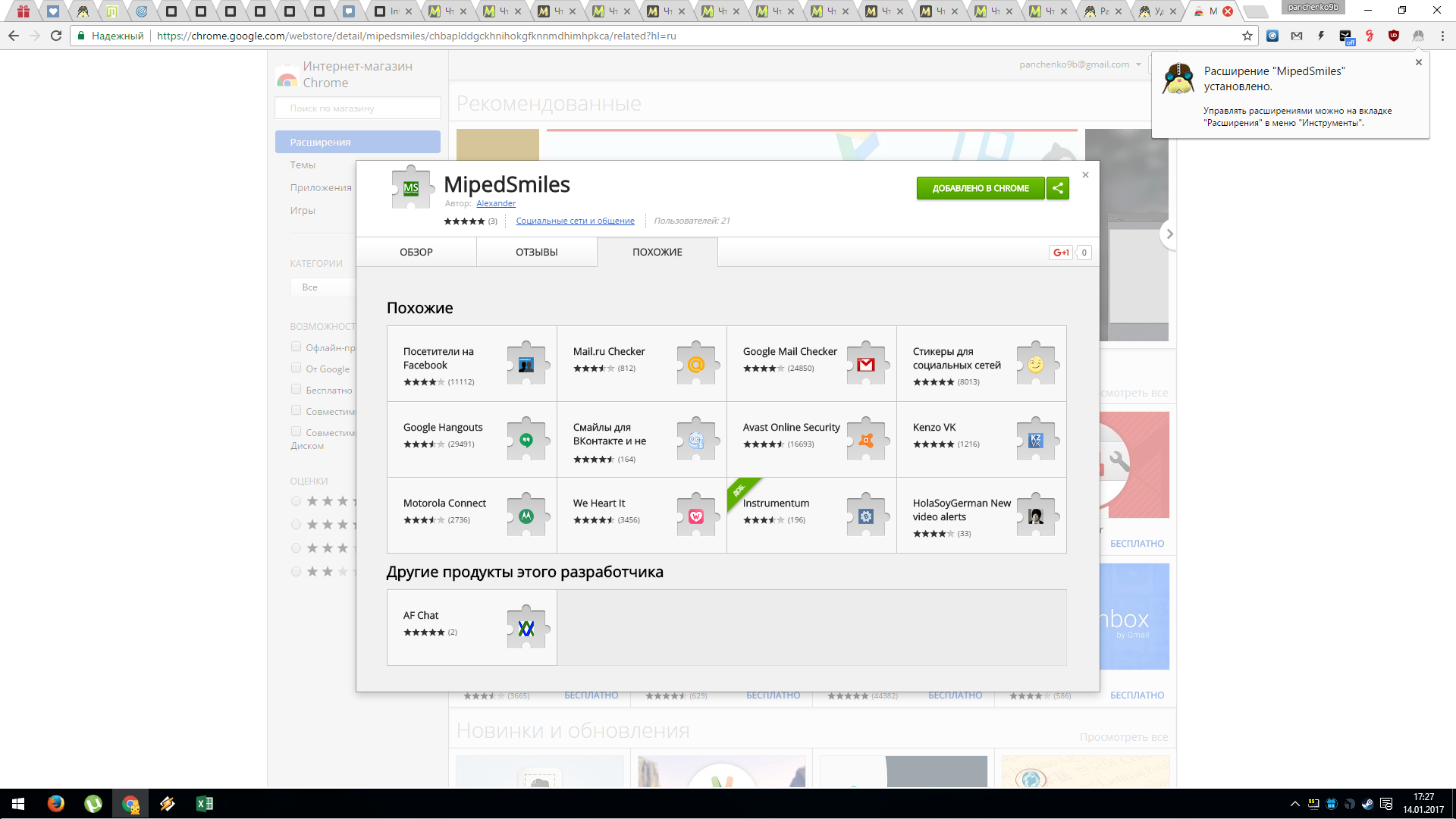Click the green share button
The height and width of the screenshot is (819, 1456).
[x=1058, y=188]
